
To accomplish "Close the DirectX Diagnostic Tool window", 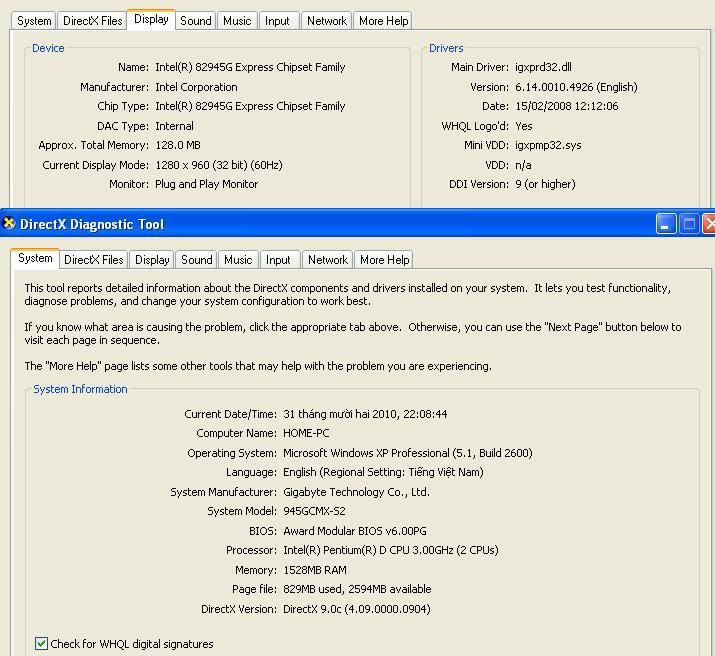I will click(x=709, y=224).
